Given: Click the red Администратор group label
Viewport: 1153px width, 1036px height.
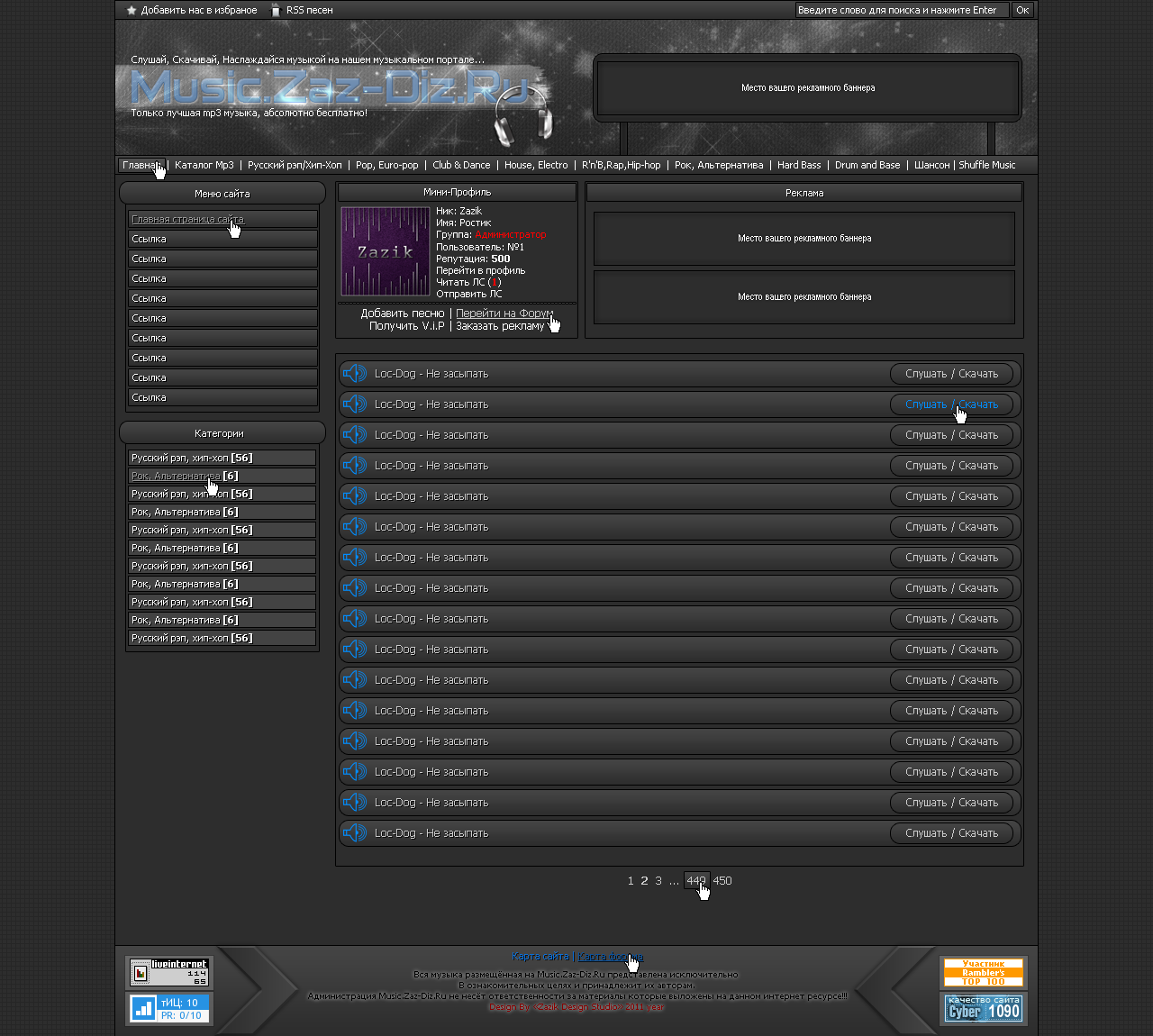Looking at the screenshot, I should [511, 234].
